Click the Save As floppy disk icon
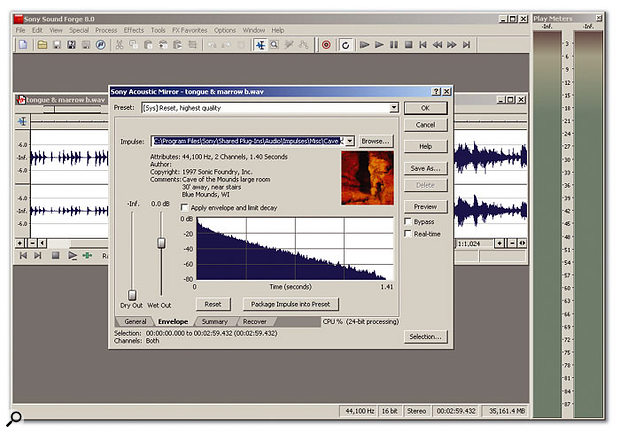Screen dimensions: 620x433 pos(72,45)
